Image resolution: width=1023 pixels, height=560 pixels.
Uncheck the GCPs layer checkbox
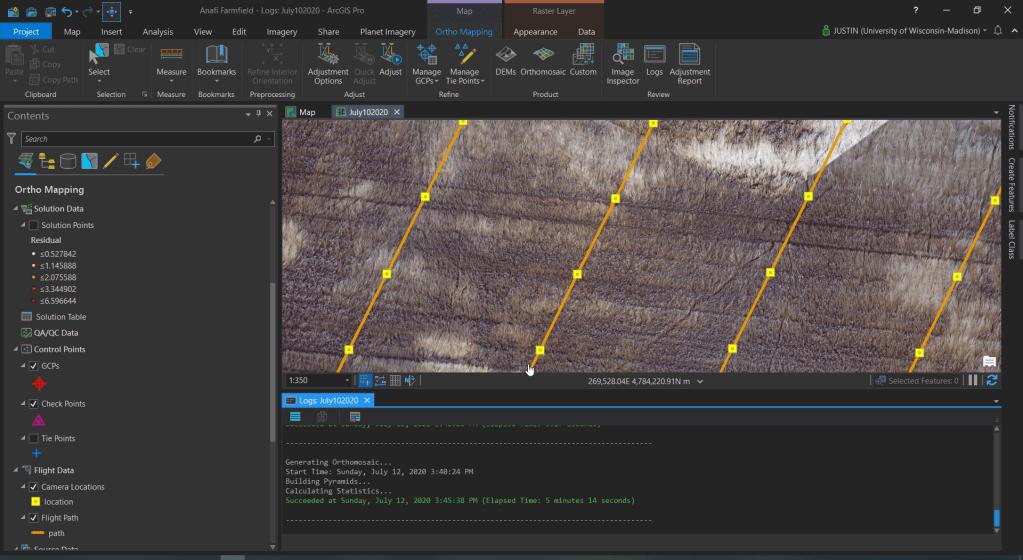click(x=33, y=366)
